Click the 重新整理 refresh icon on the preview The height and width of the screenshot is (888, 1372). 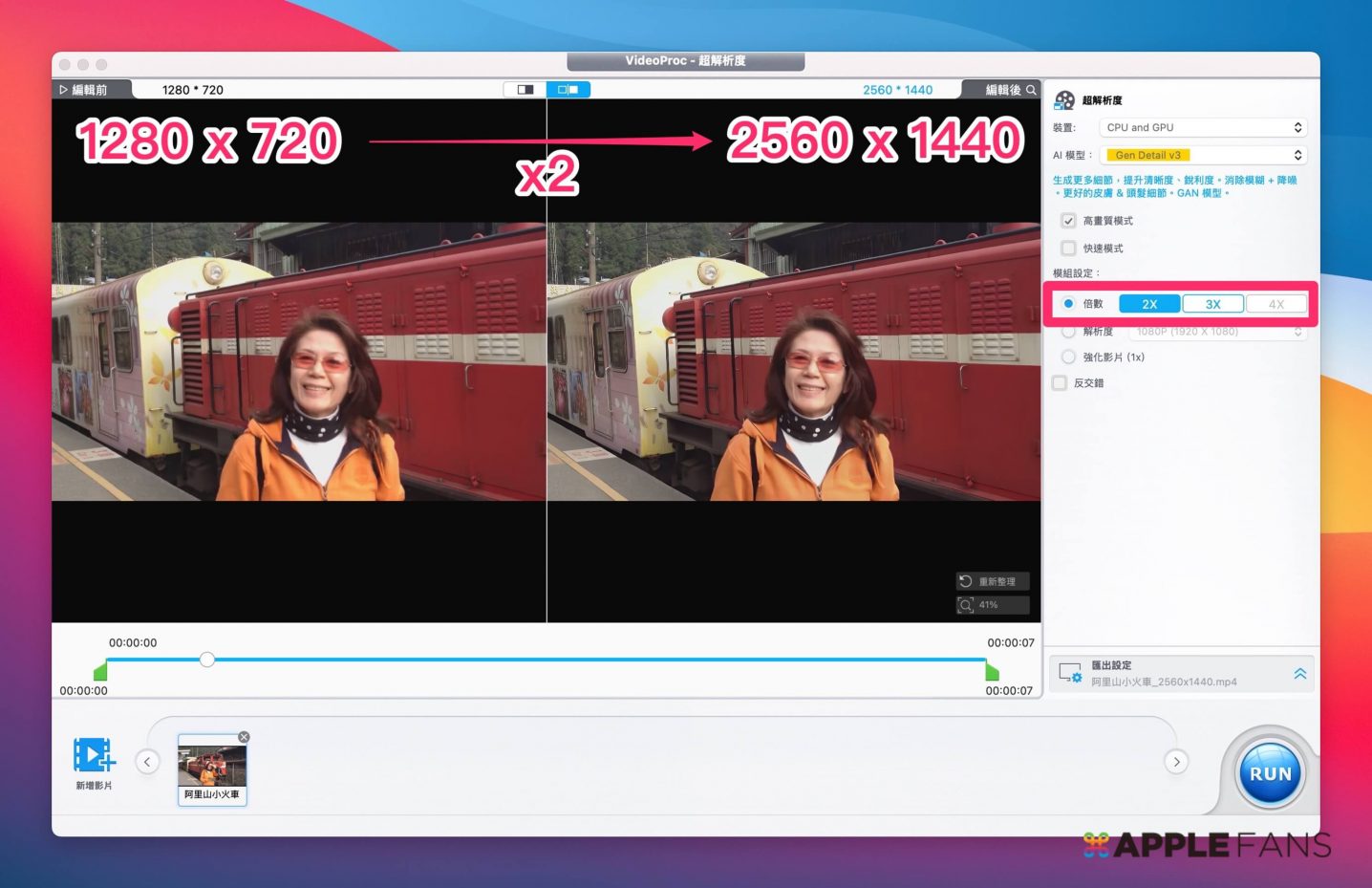click(966, 581)
